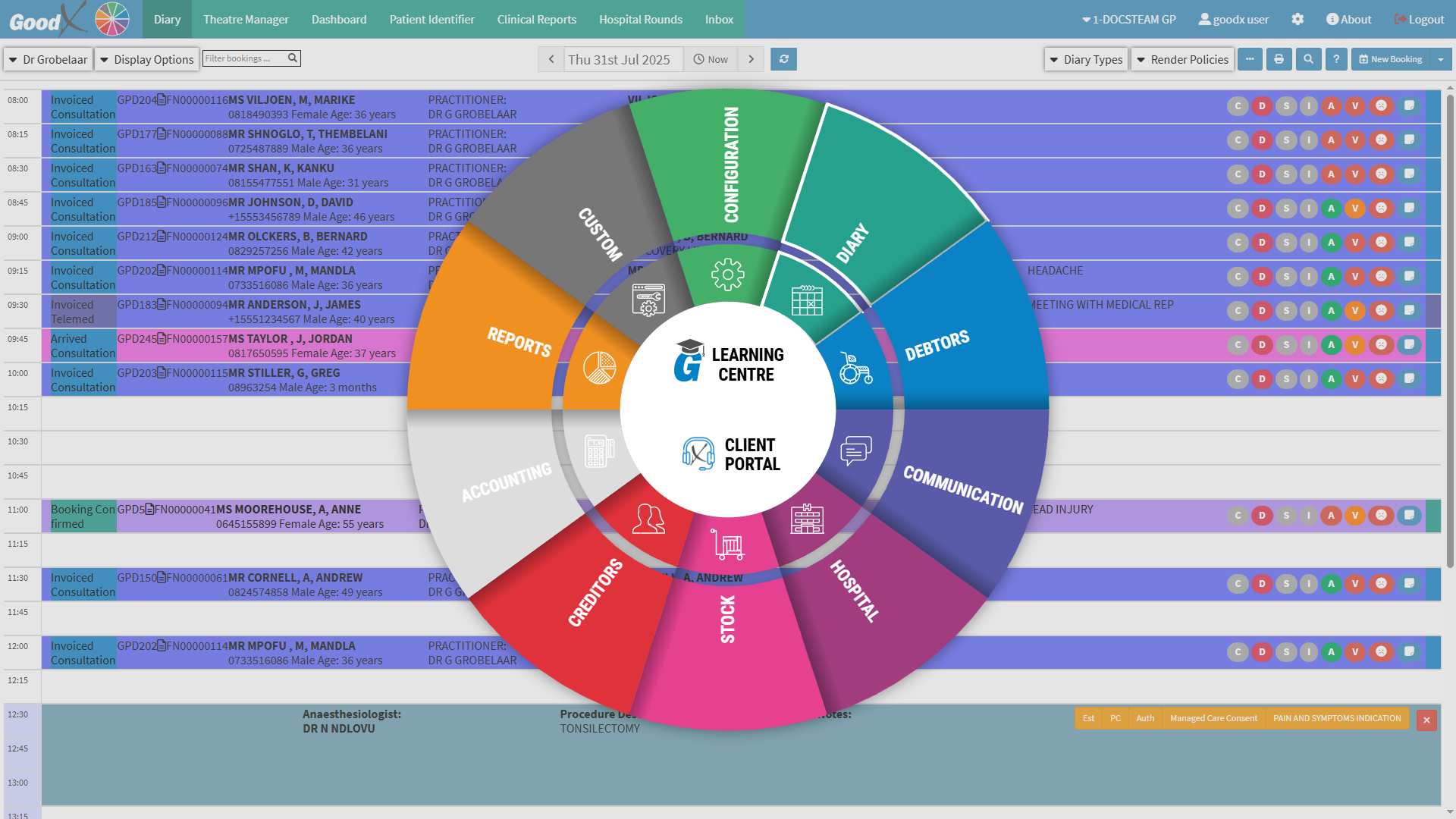Open Reports pie chart icon
1456x819 pixels.
599,368
